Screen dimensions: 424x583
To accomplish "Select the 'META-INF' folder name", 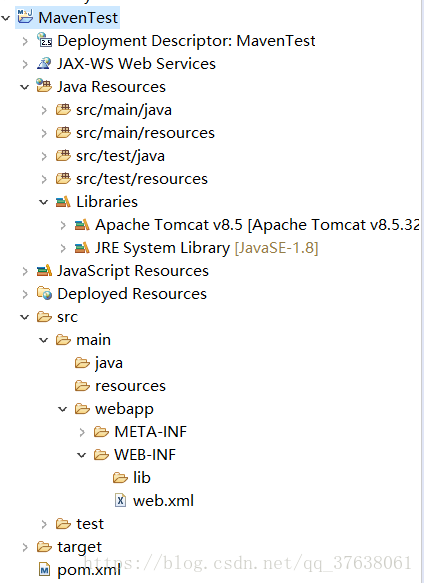I will coord(151,432).
